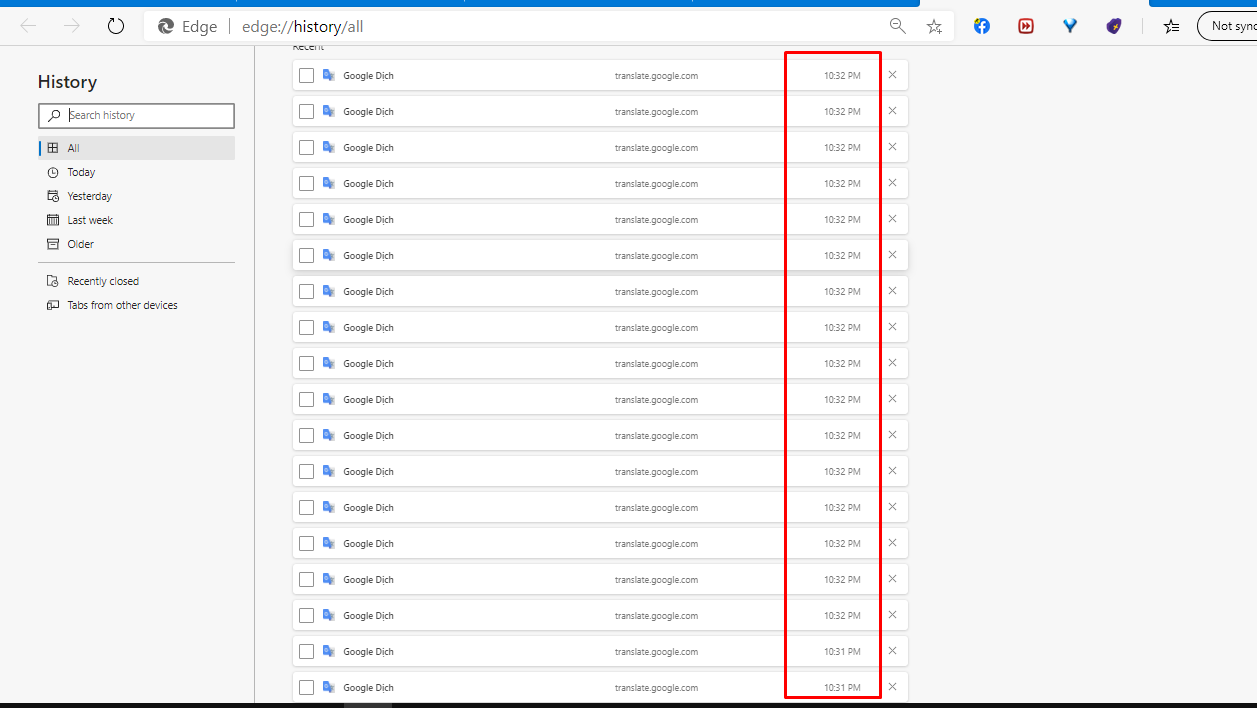1257x708 pixels.
Task: Open the topmost Google Dich history link
Action: (368, 76)
